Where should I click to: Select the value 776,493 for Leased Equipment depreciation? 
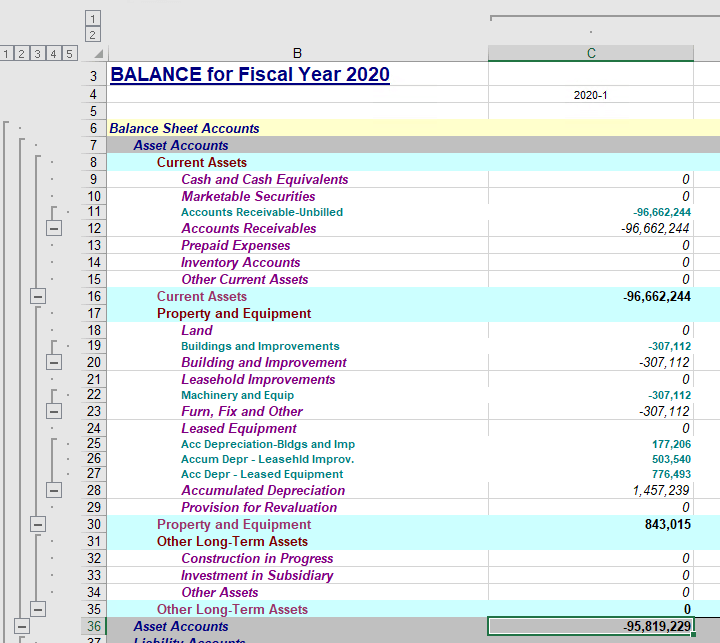[x=591, y=474]
